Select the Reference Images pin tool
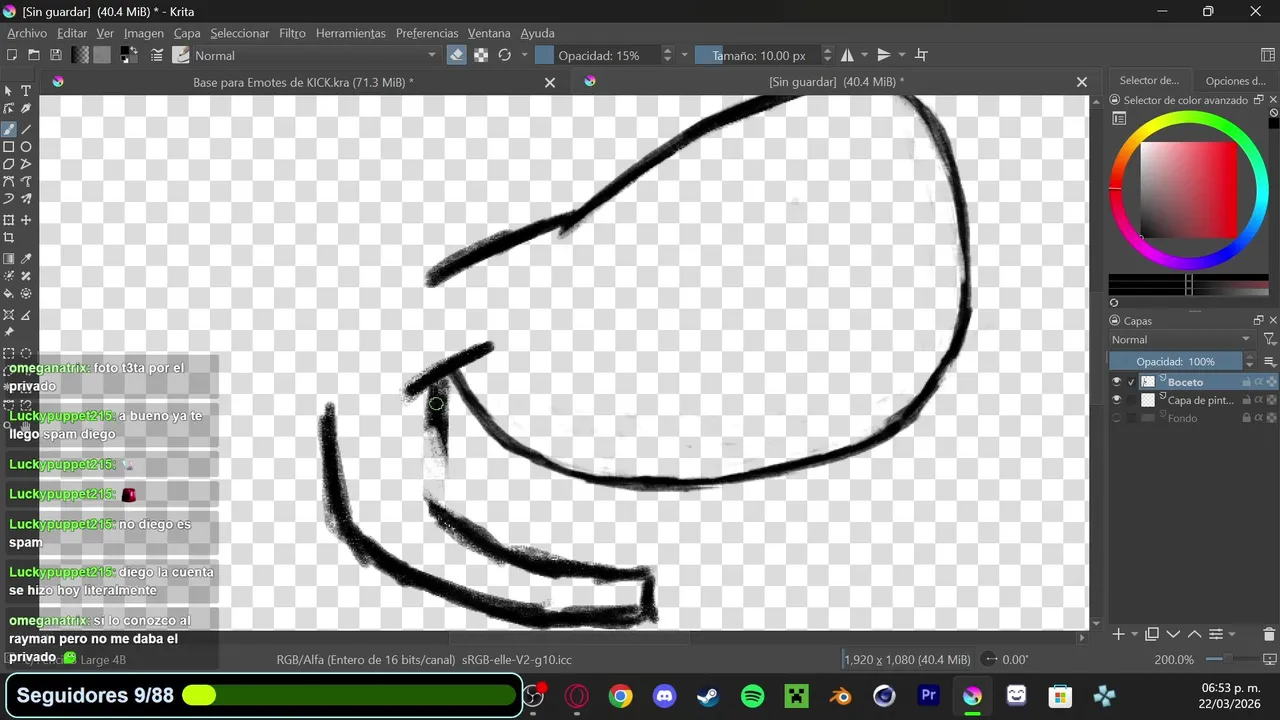Viewport: 1280px width, 720px height. 9,332
